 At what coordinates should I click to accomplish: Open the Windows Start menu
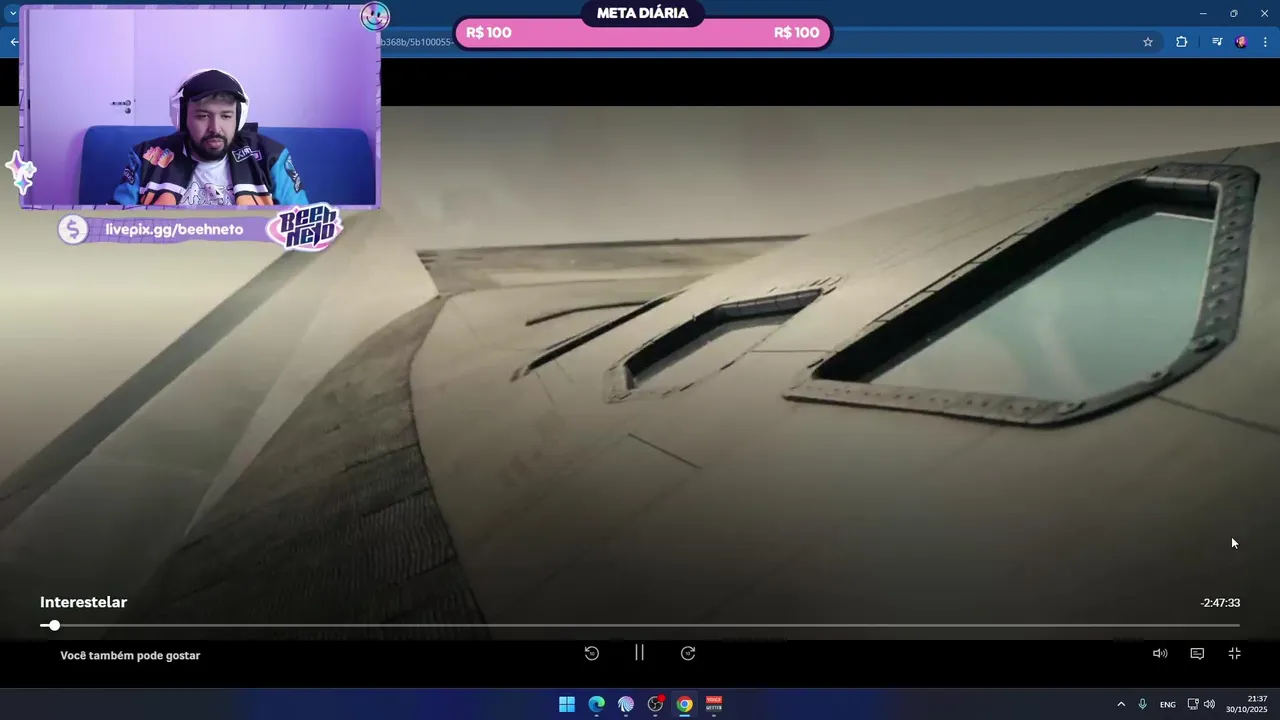click(567, 704)
